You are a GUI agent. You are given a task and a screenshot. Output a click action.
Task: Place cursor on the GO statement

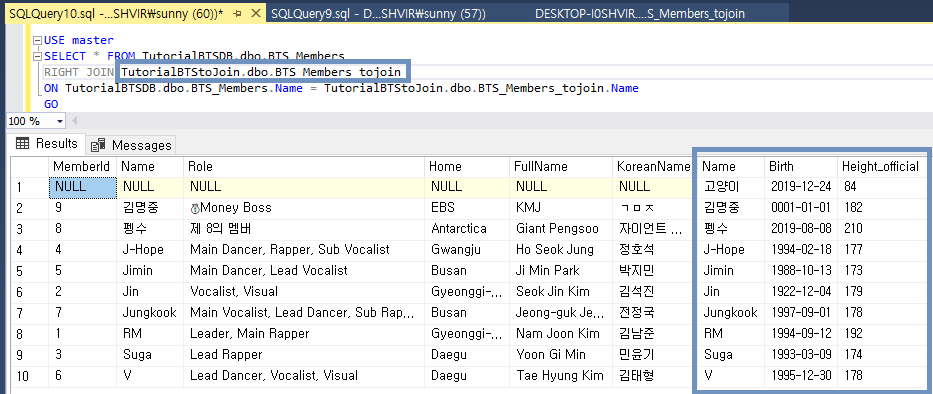51,104
